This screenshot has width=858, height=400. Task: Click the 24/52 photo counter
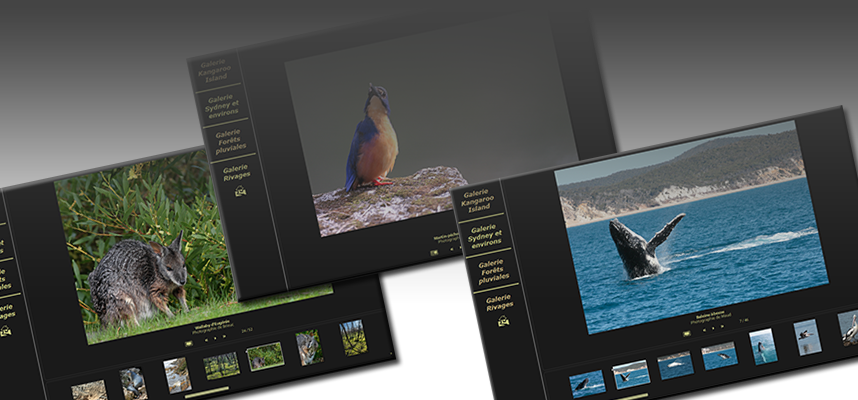point(246,330)
